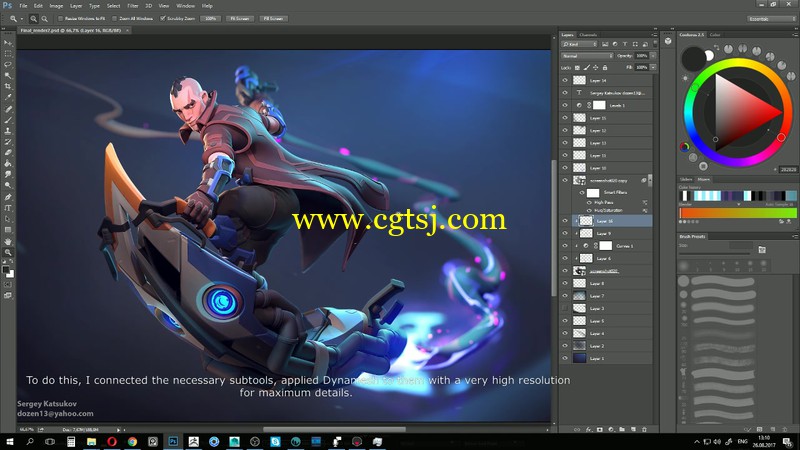800x450 pixels.
Task: Collapse smart filters on screenshot copy layer
Action: [649, 180]
